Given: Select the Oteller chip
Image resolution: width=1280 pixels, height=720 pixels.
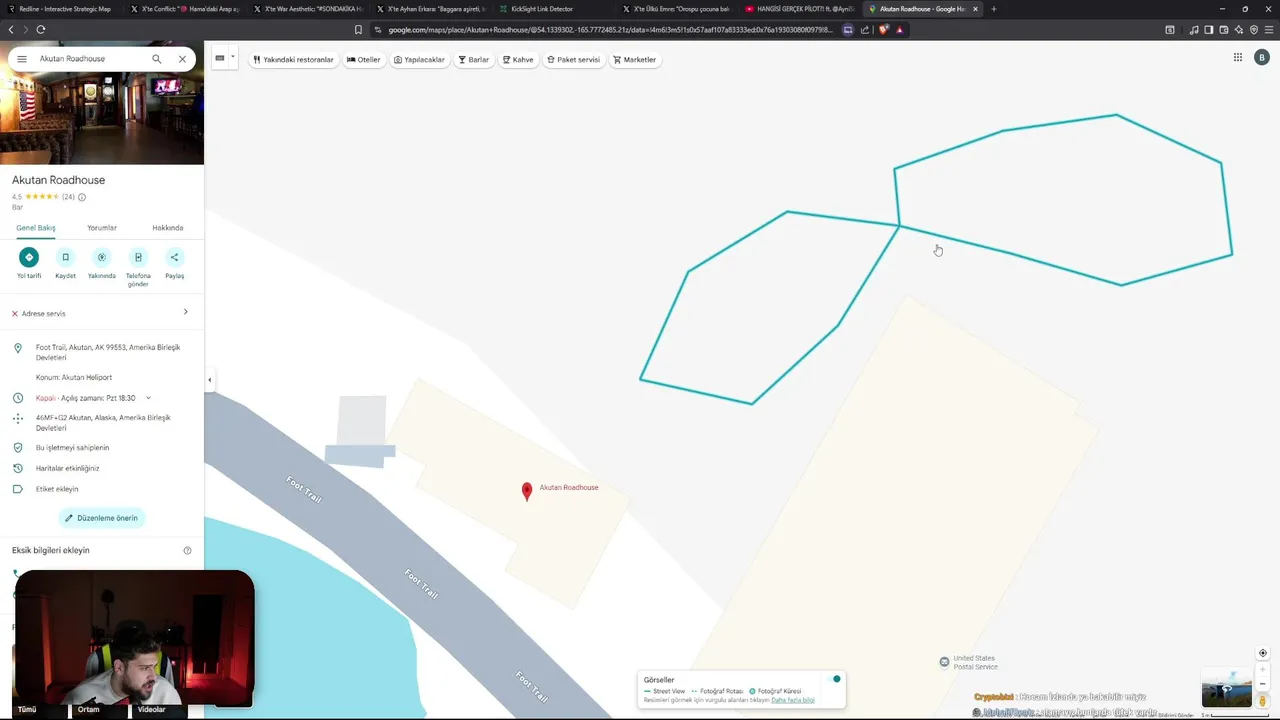Looking at the screenshot, I should 364,60.
